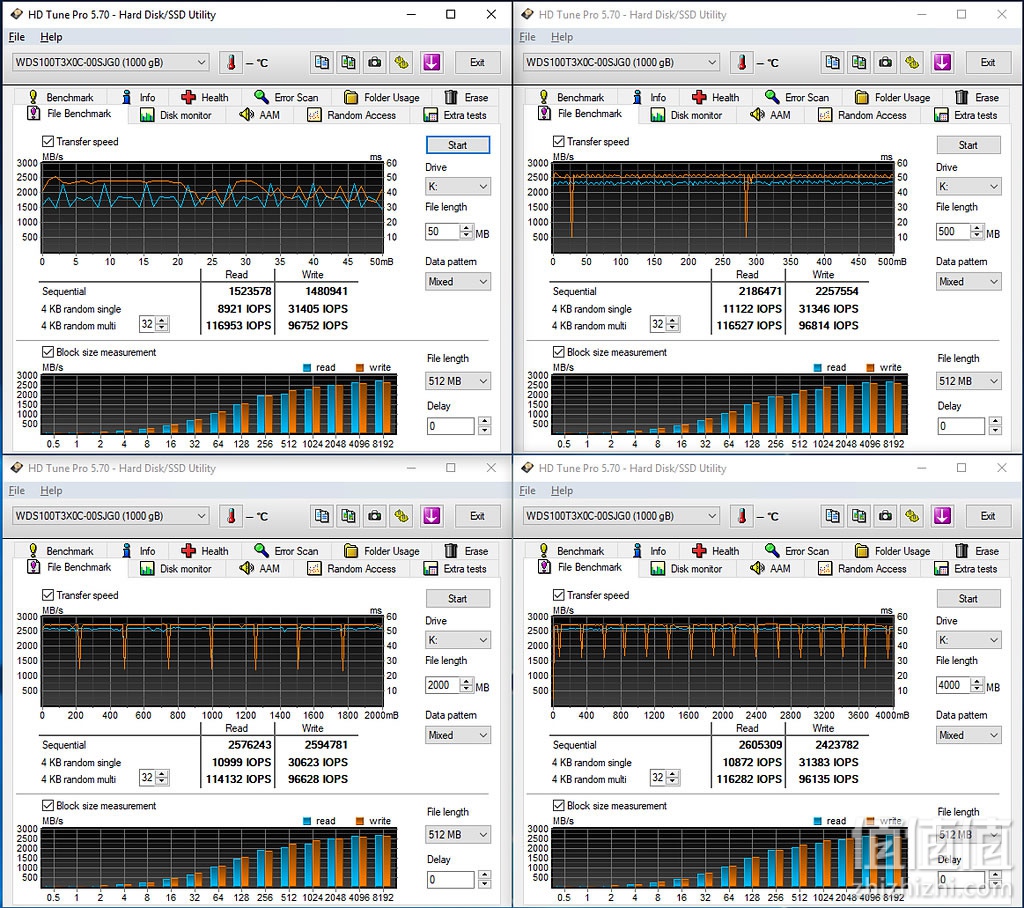Click copy text icon in top-right window

833,62
